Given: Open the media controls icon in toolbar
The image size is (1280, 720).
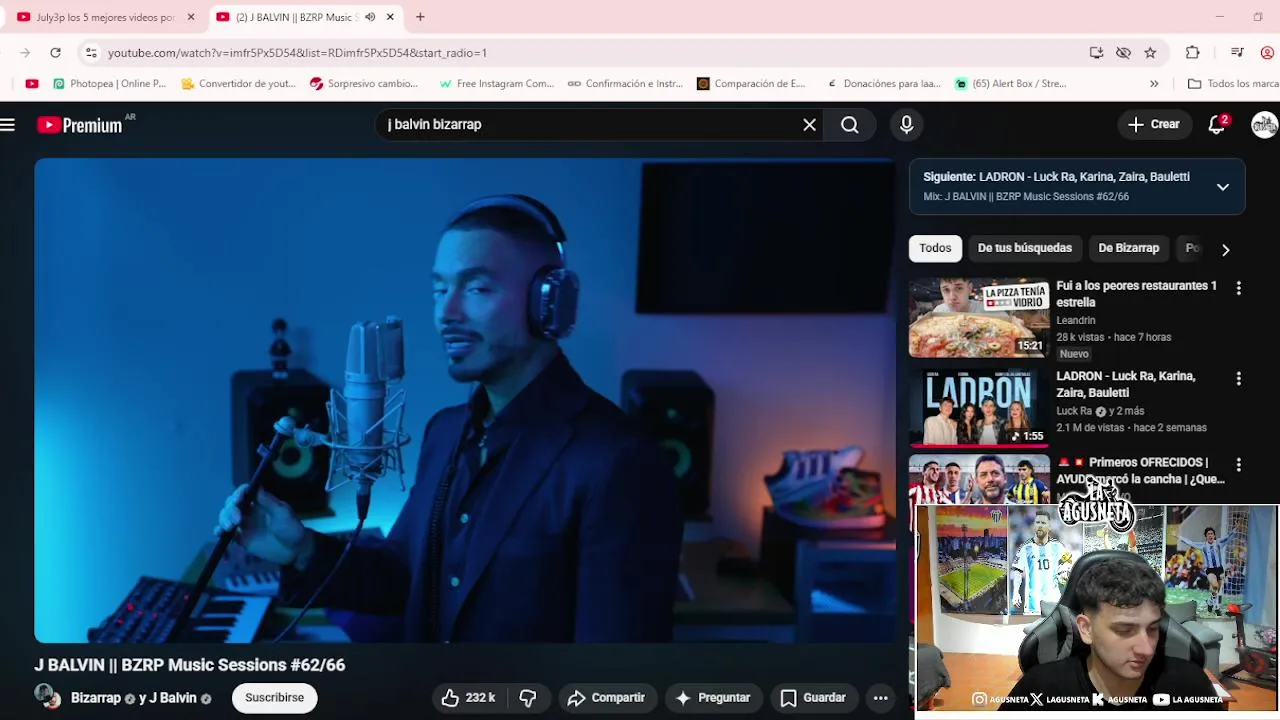Looking at the screenshot, I should click(x=1237, y=53).
